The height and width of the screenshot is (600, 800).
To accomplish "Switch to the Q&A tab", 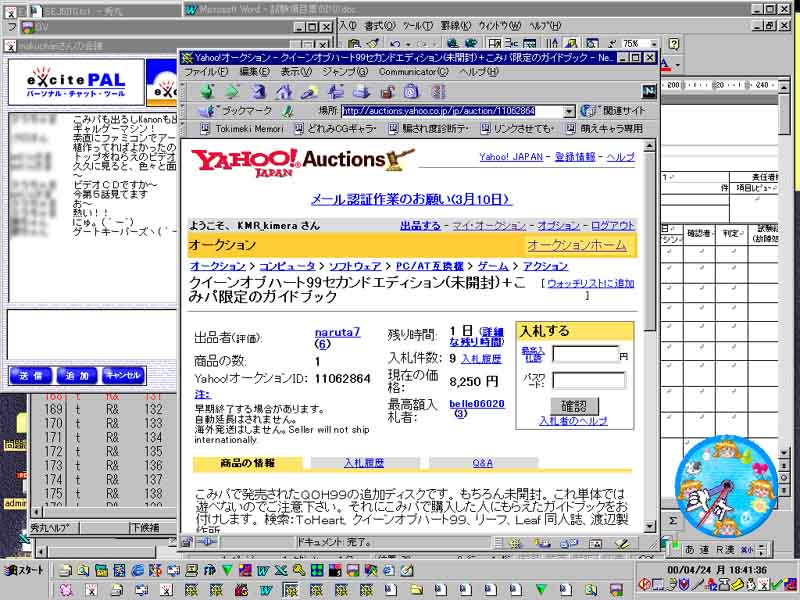I will (x=483, y=463).
